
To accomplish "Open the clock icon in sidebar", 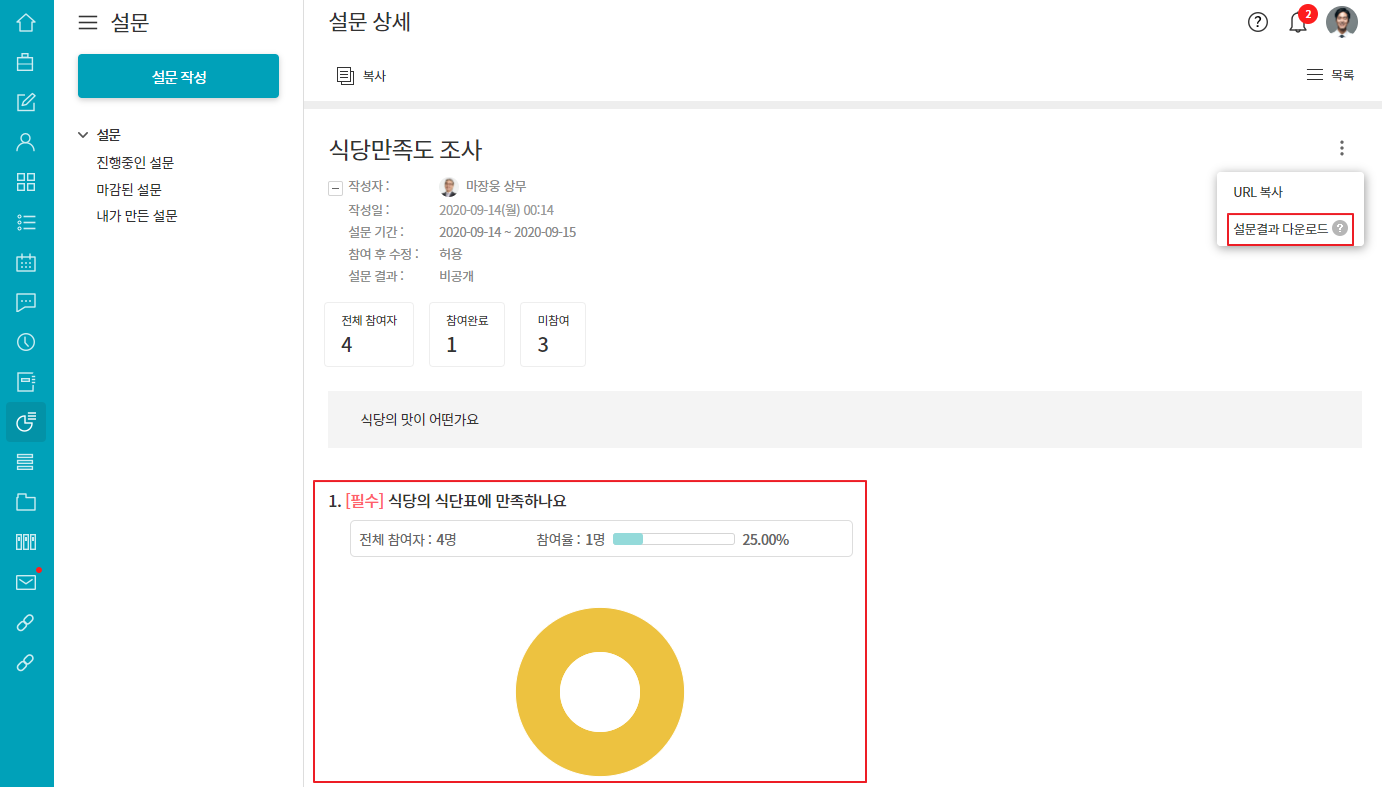I will [26, 342].
